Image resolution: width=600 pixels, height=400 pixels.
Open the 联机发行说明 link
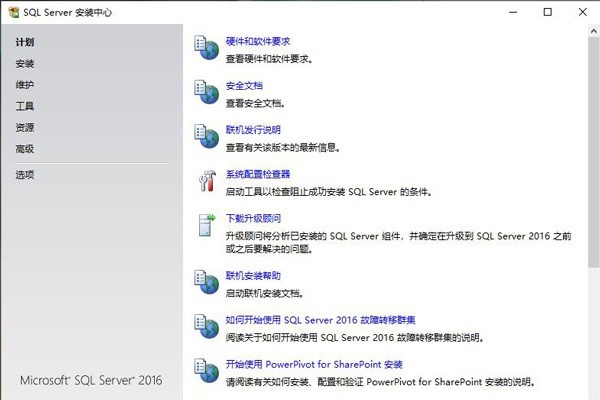[x=253, y=130]
